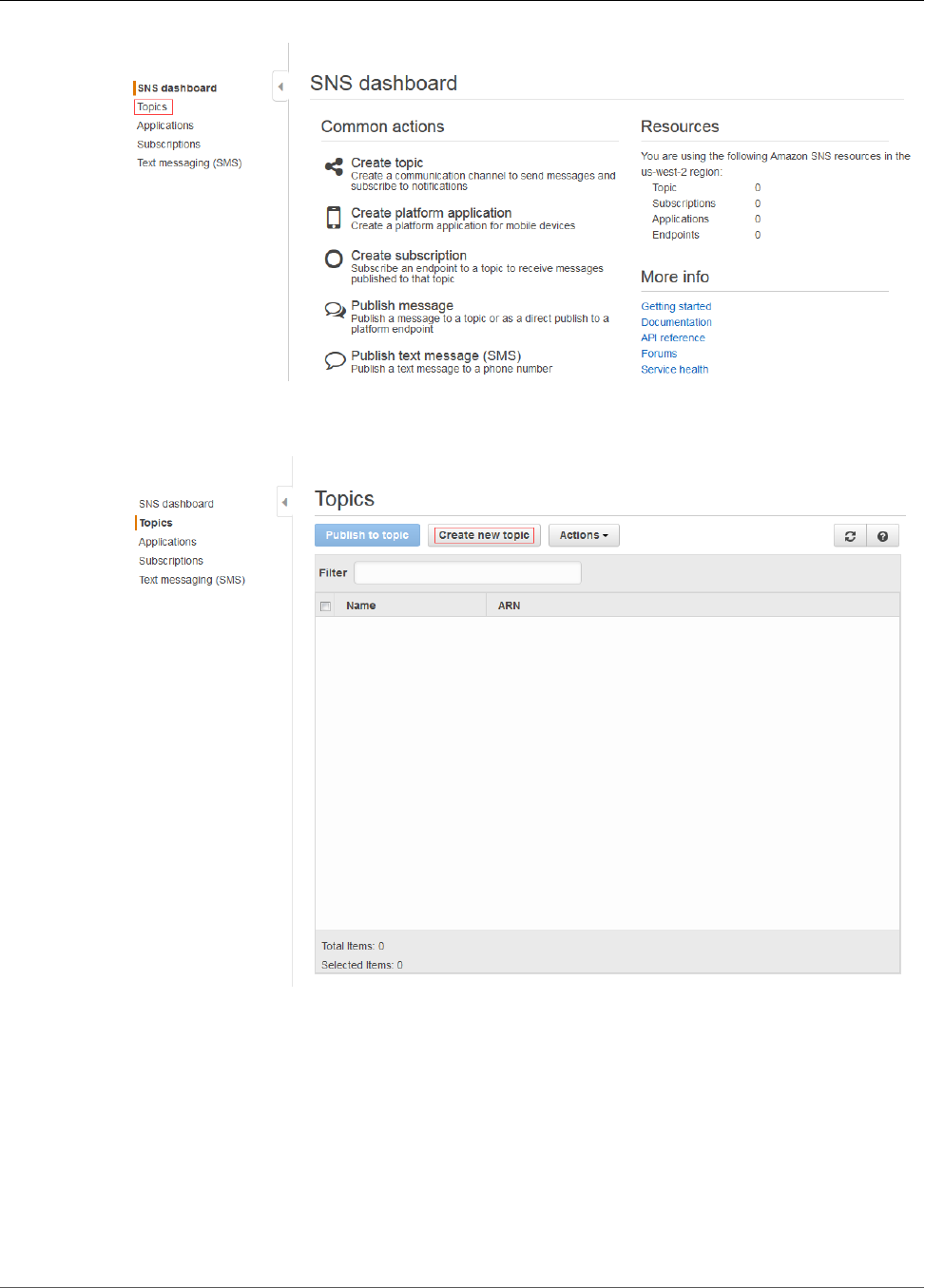Image resolution: width=925 pixels, height=1288 pixels.
Task: Open Applications in the lower sidebar
Action: point(167,542)
